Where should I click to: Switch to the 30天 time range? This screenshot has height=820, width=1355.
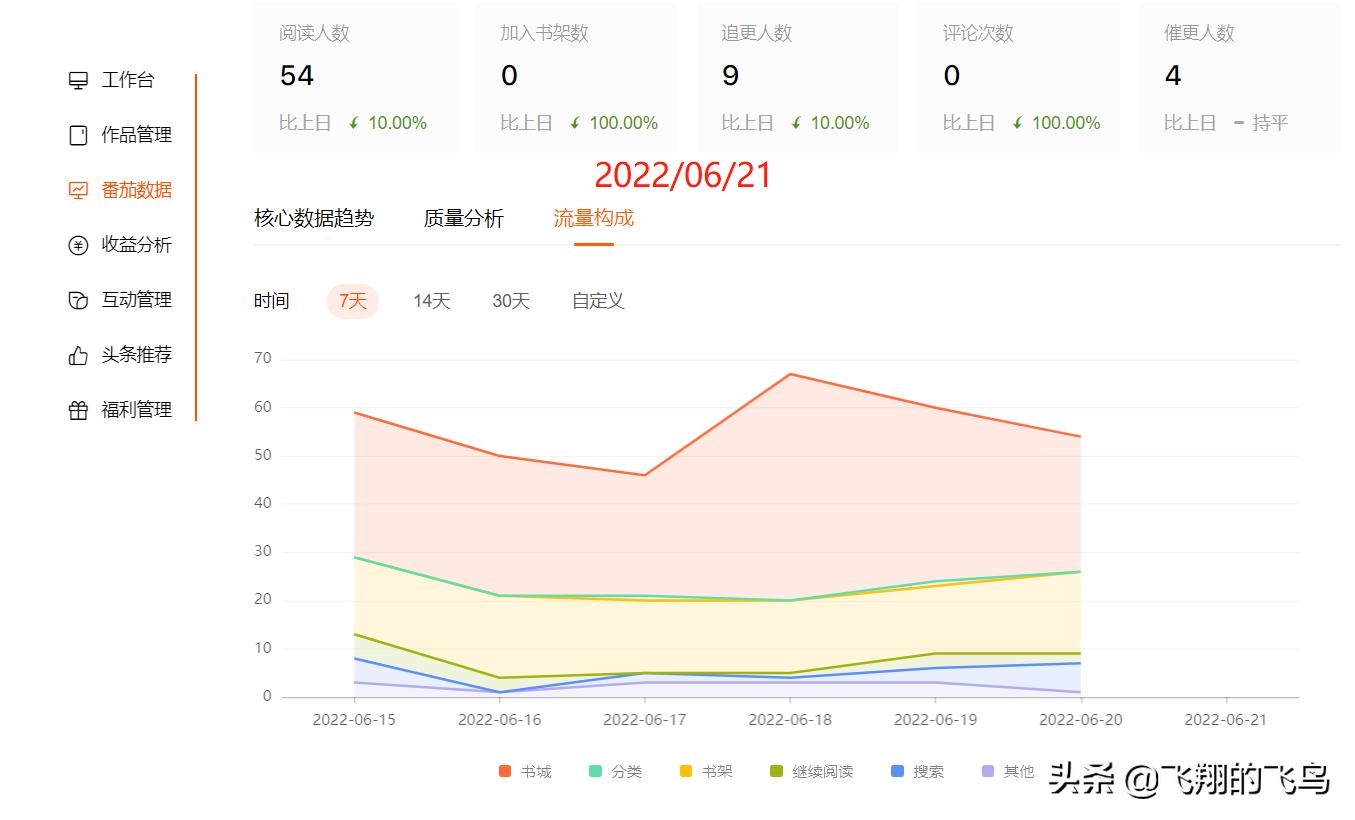(511, 300)
